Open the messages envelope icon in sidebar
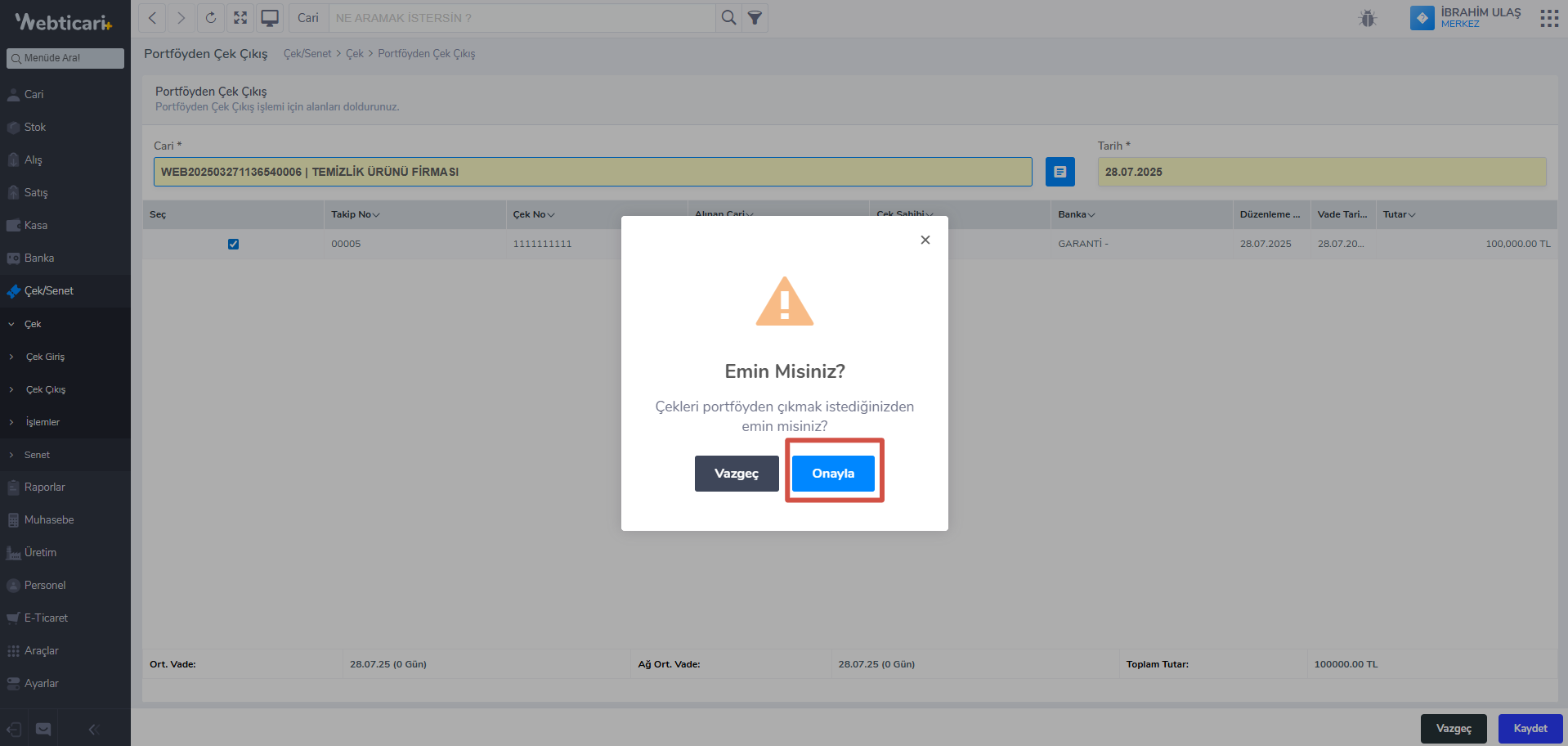1568x746 pixels. click(x=43, y=729)
